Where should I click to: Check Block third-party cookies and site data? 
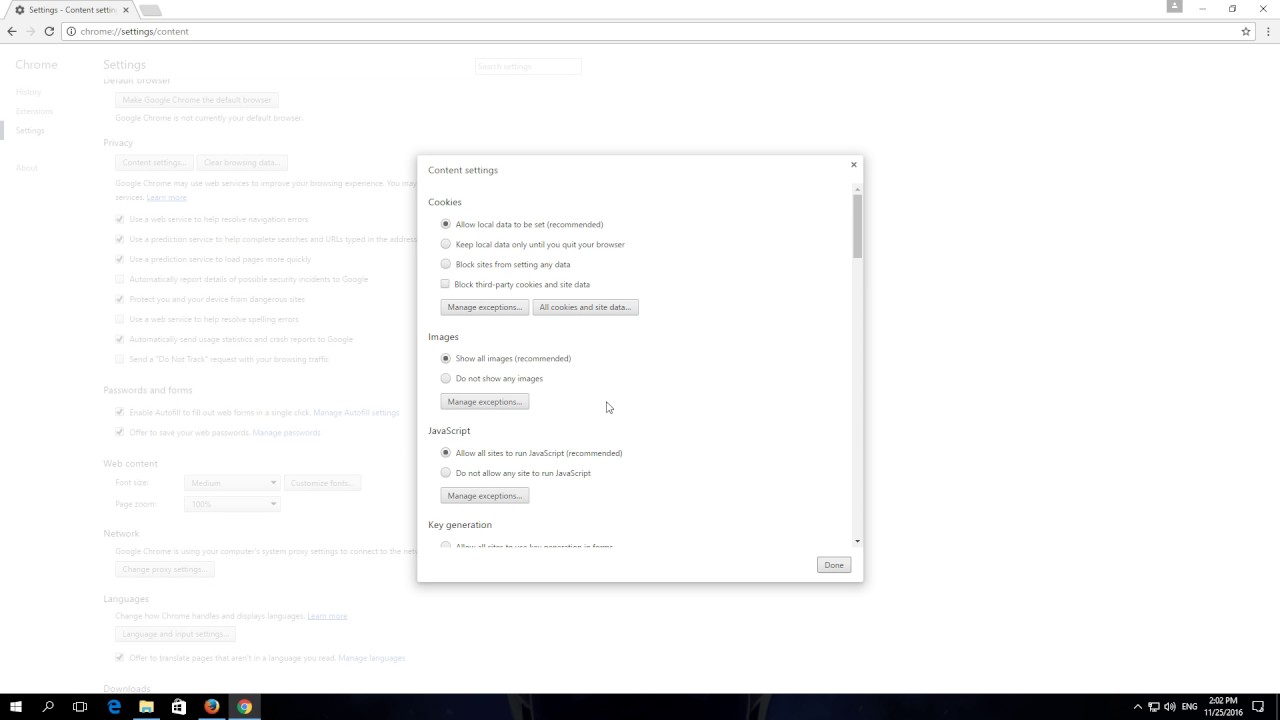(445, 284)
